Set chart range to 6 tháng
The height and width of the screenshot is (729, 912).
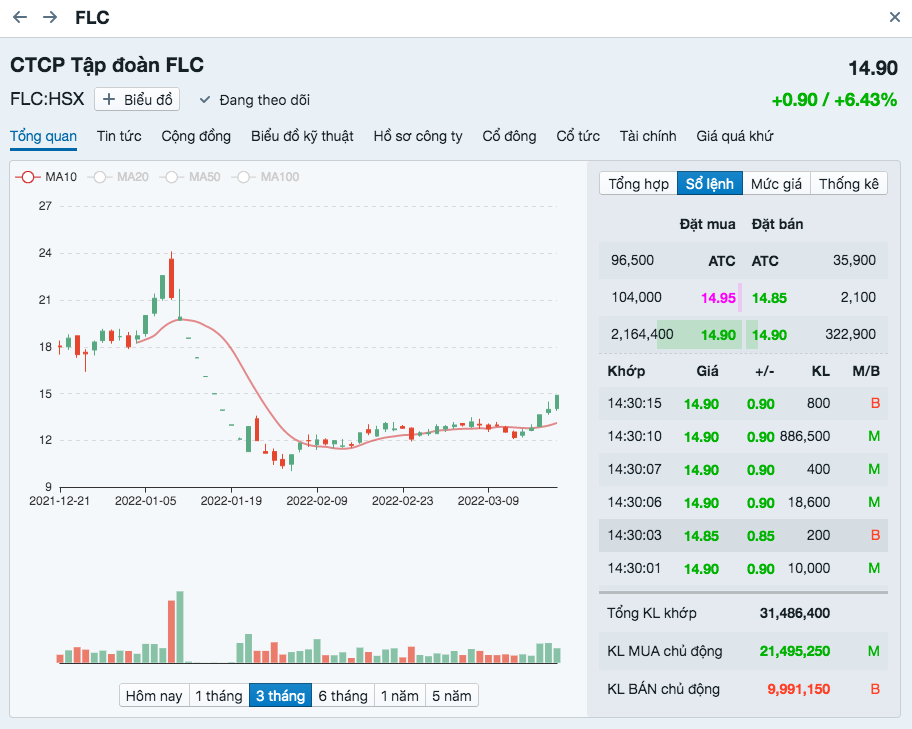pyautogui.click(x=343, y=696)
